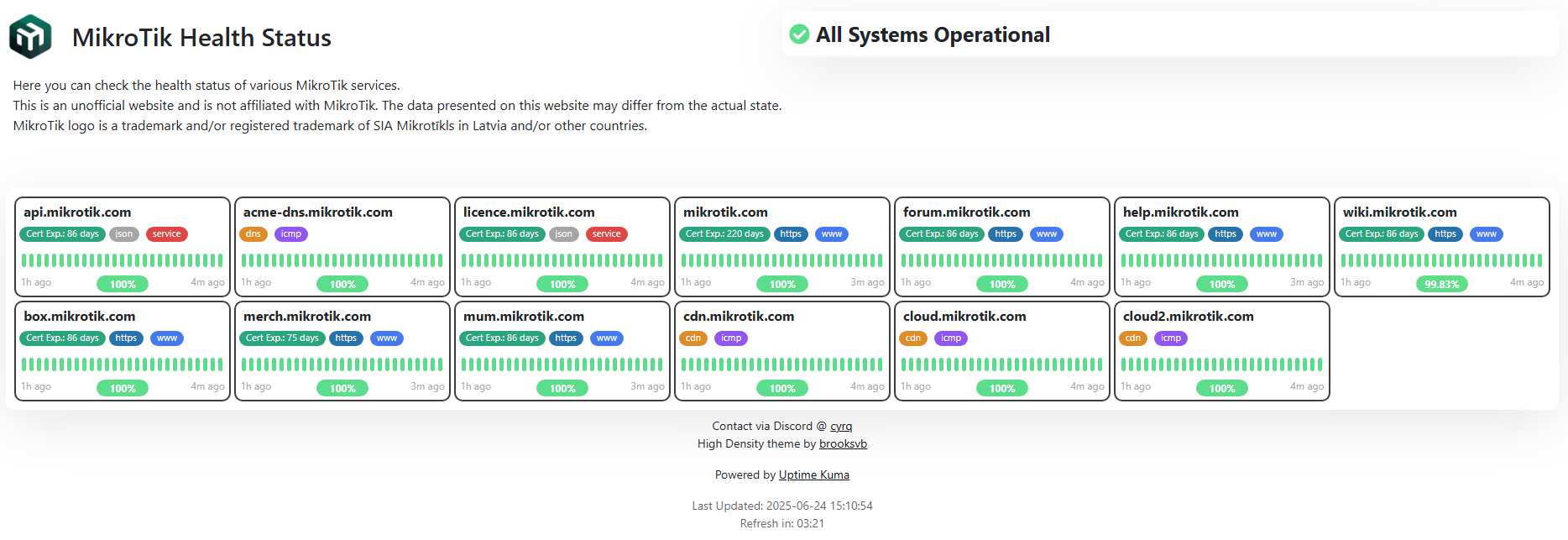1568x540 pixels.
Task: Click the www tag on mum.mikrotik.com
Action: 607,338
